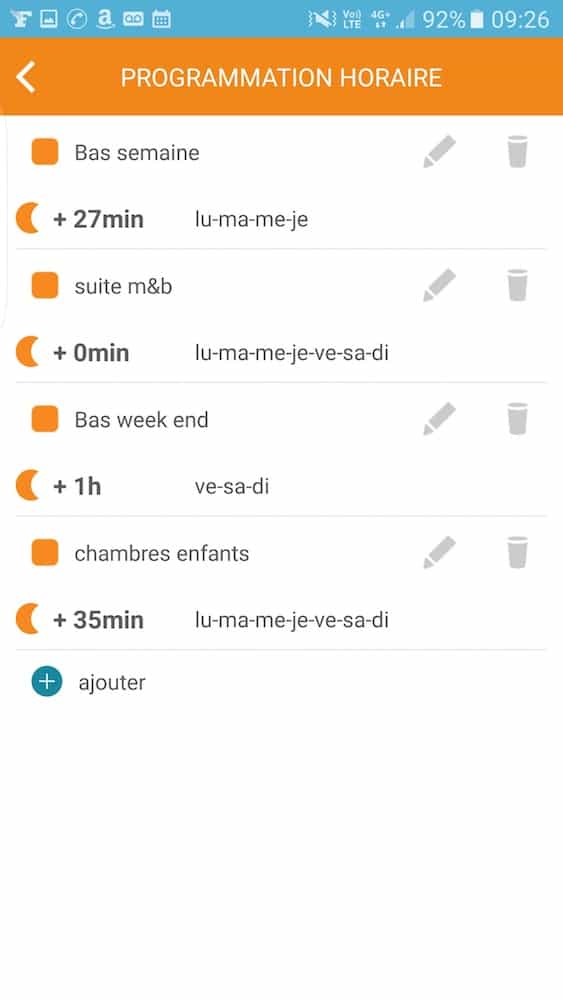Toggle the suite m&b orange checkbox

(45, 286)
